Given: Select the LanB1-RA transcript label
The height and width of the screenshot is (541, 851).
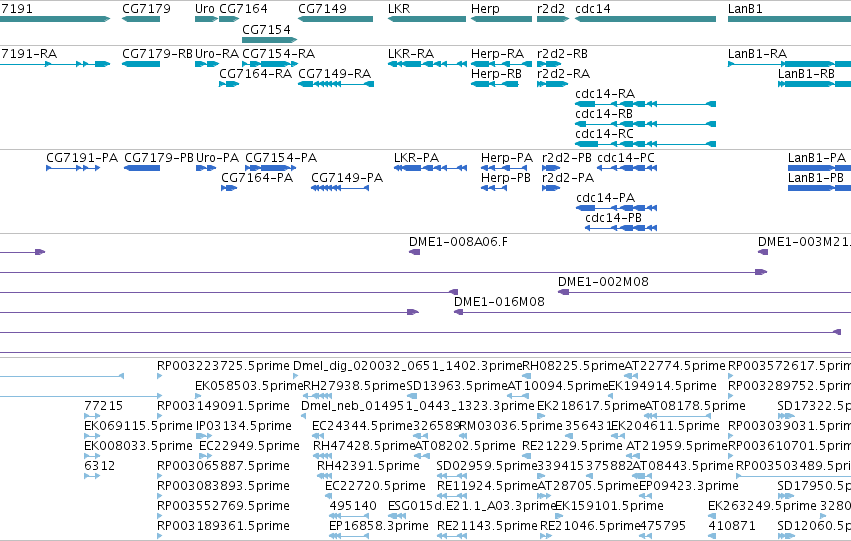Looking at the screenshot, I should click(x=757, y=54).
